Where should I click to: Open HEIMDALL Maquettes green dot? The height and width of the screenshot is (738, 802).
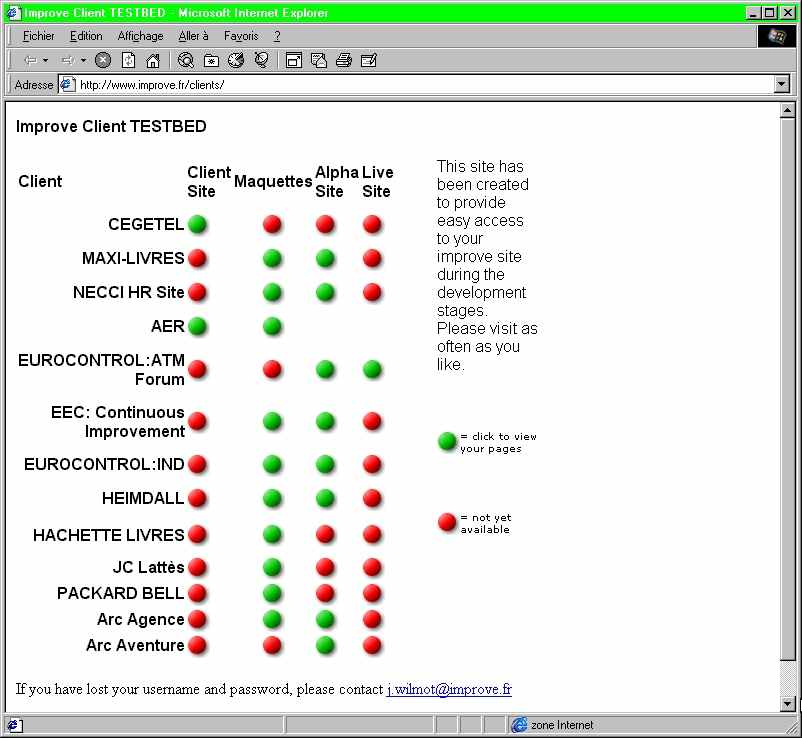click(x=272, y=498)
